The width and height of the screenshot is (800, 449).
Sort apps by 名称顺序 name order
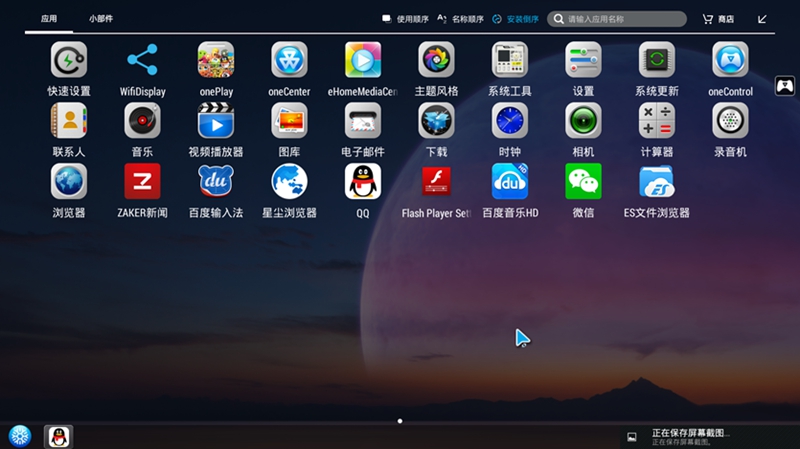pos(460,19)
